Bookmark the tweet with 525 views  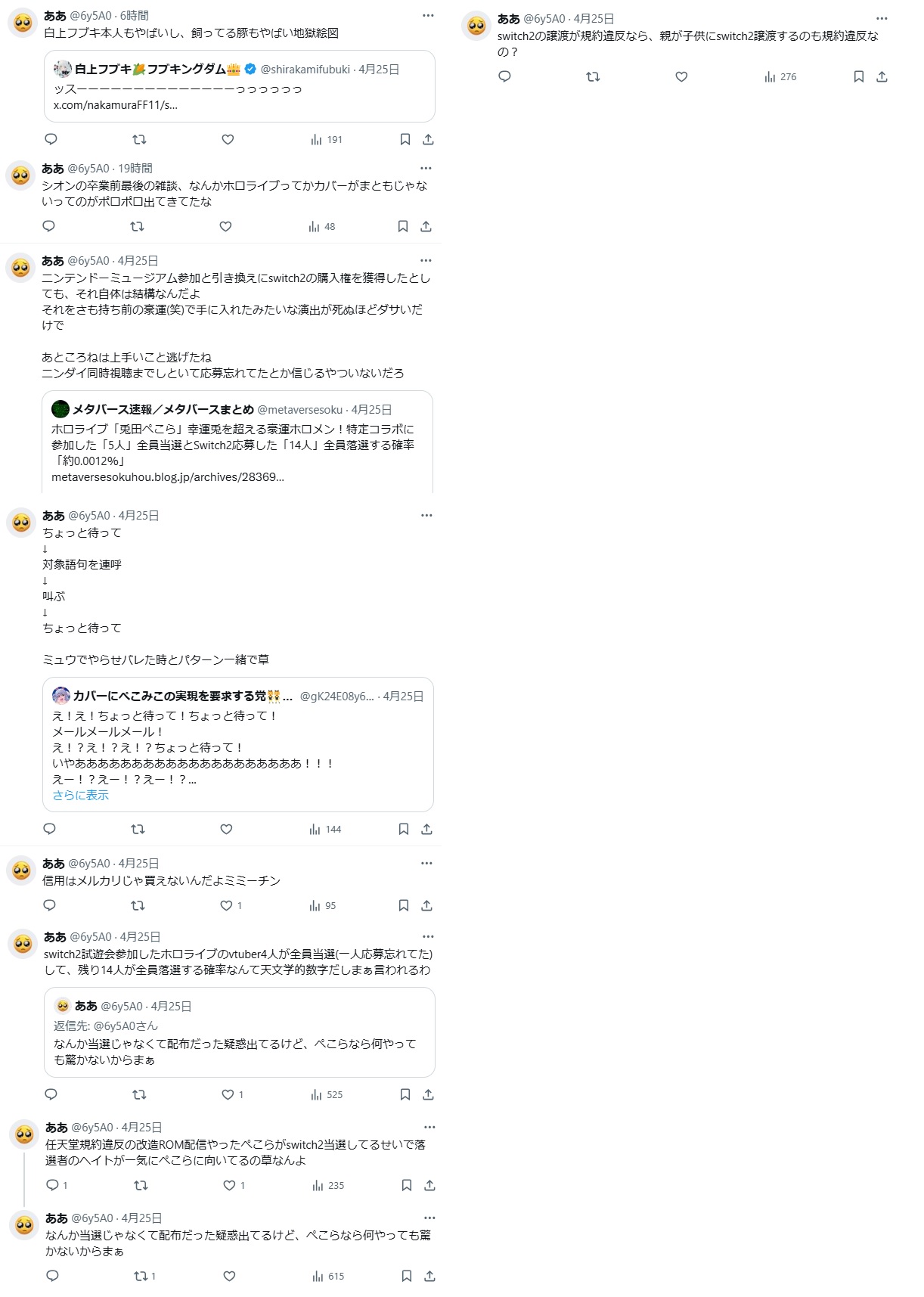pyautogui.click(x=405, y=1094)
